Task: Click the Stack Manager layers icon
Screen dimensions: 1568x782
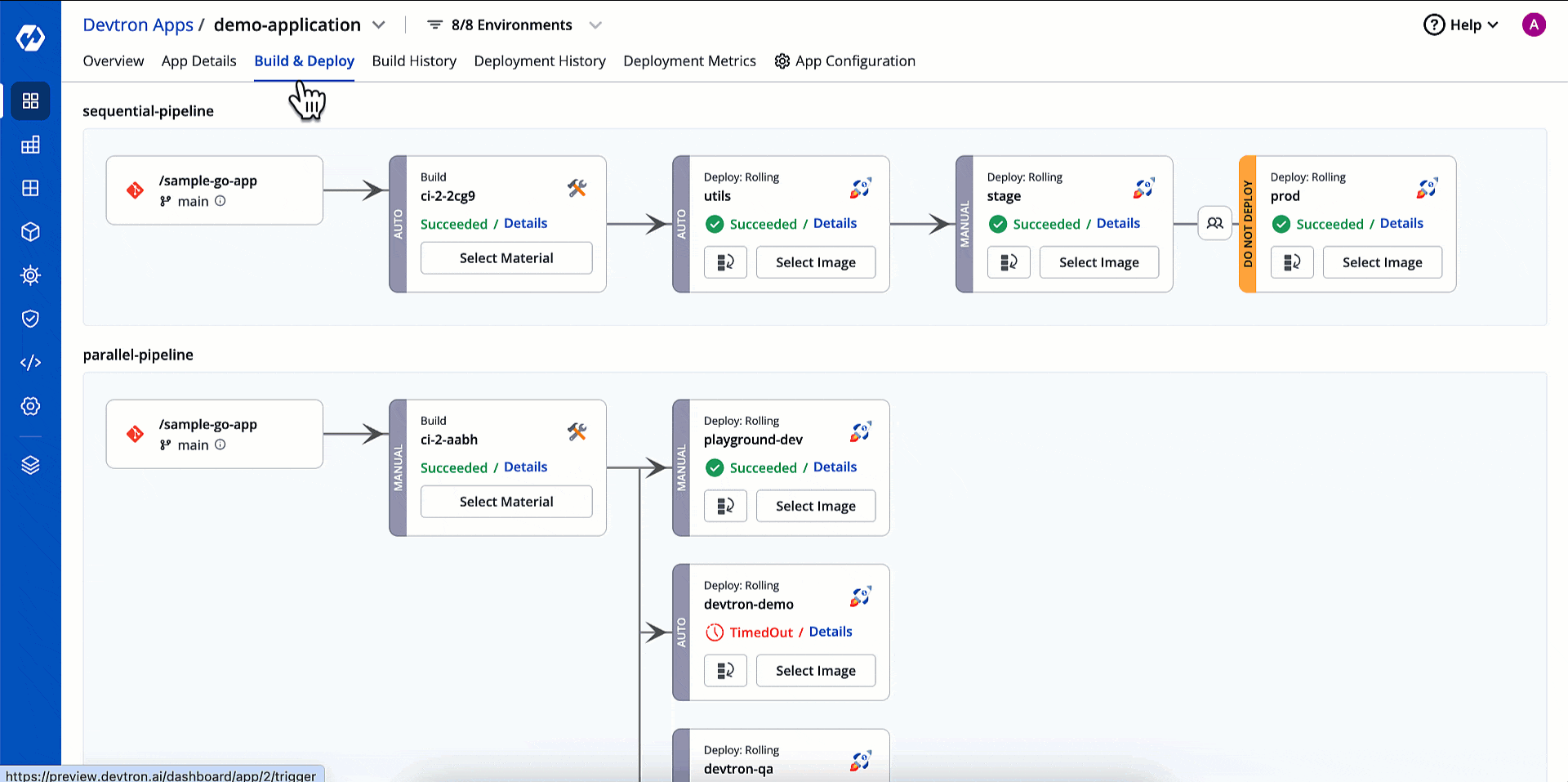Action: tap(30, 465)
